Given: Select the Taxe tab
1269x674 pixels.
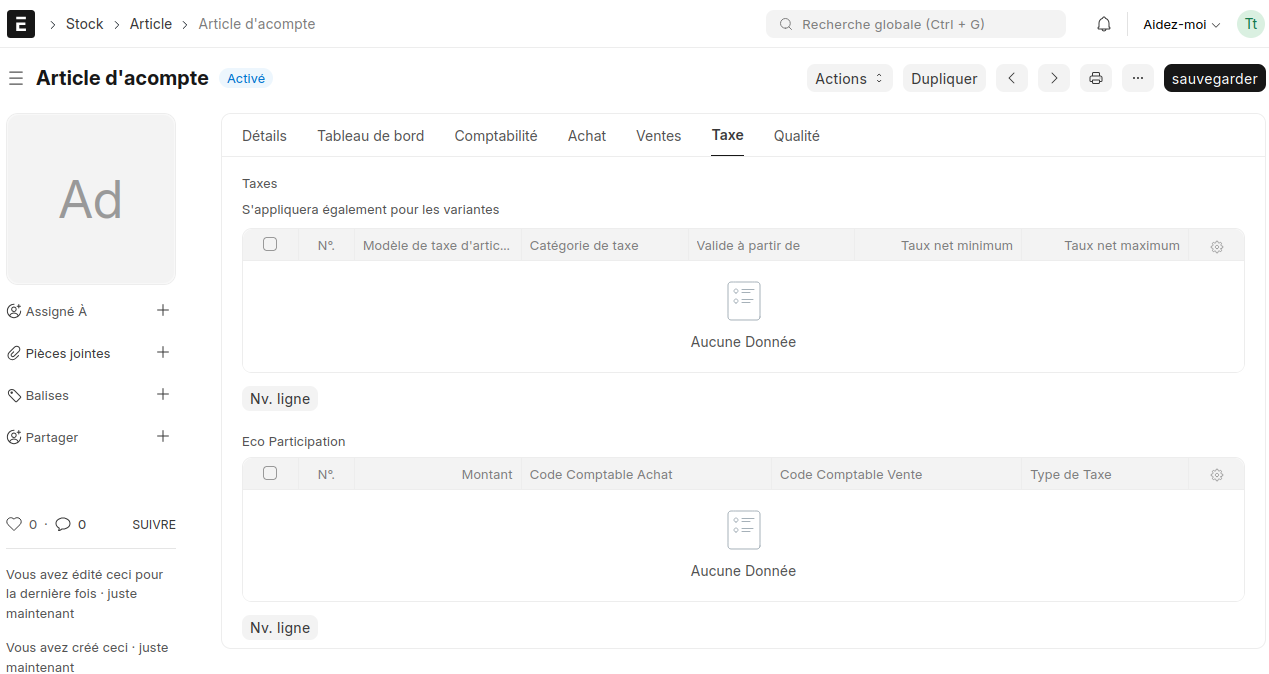Looking at the screenshot, I should pos(728,135).
